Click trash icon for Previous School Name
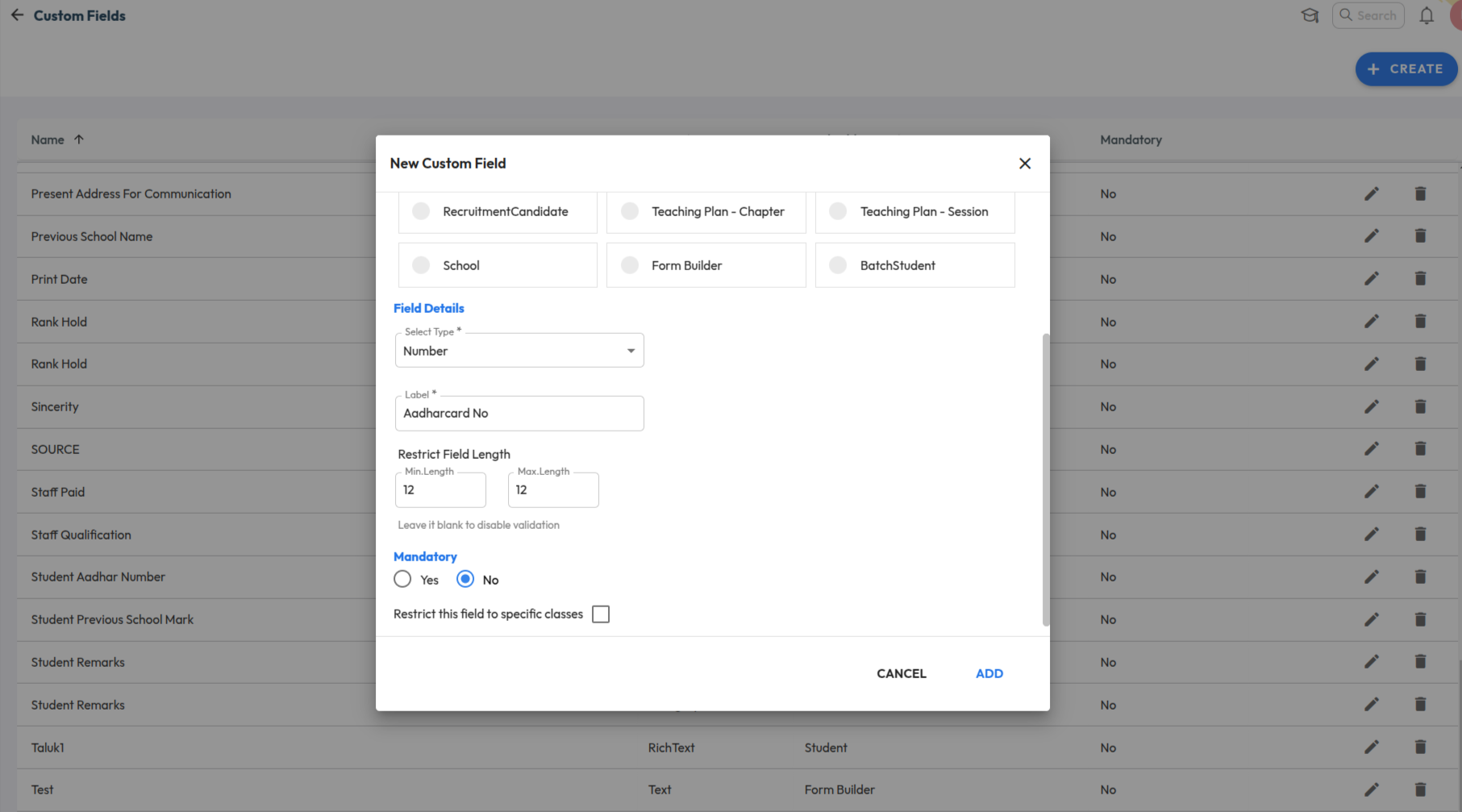1462x812 pixels. tap(1420, 236)
